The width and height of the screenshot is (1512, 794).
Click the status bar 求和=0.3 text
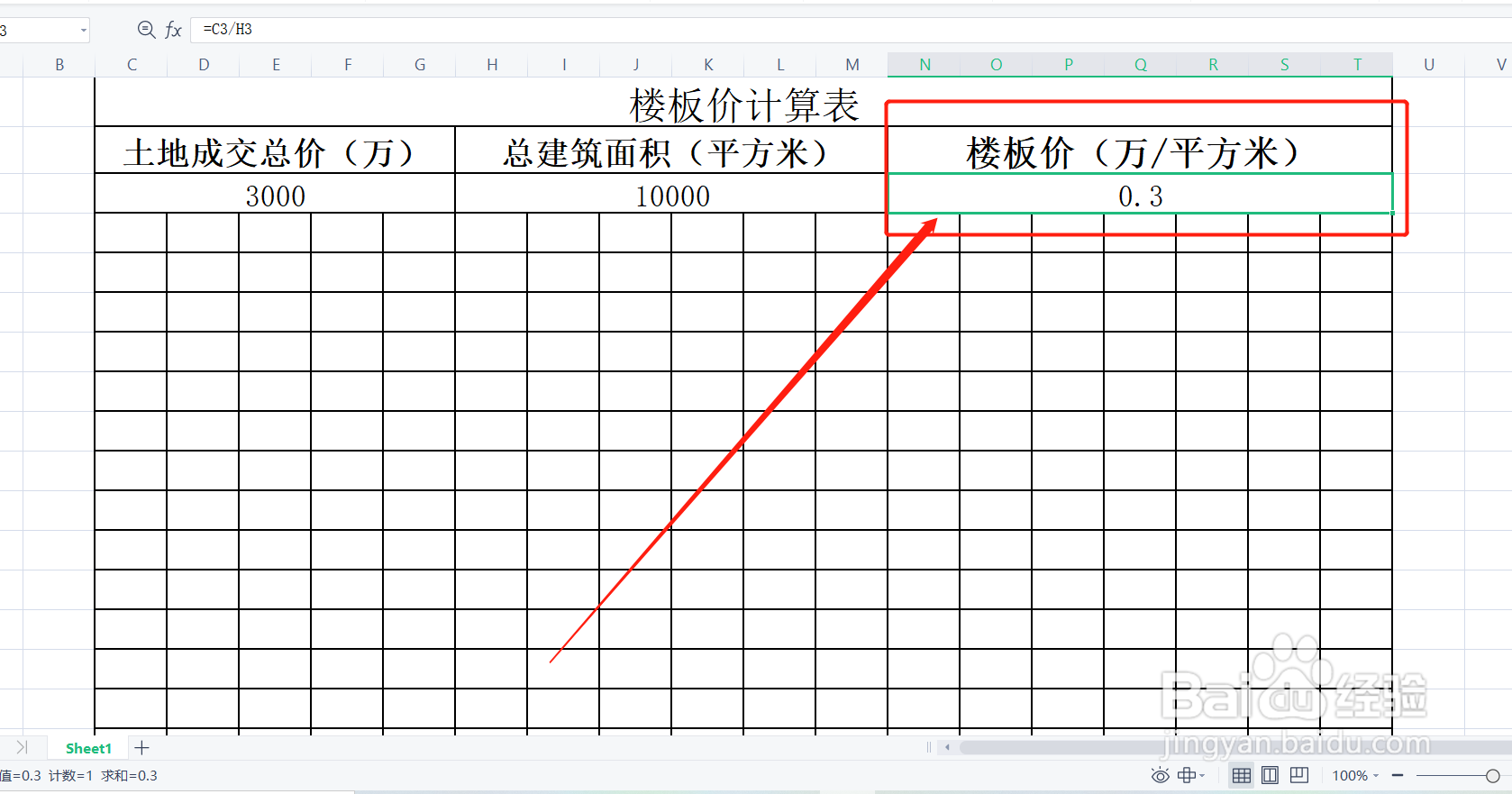click(x=130, y=775)
